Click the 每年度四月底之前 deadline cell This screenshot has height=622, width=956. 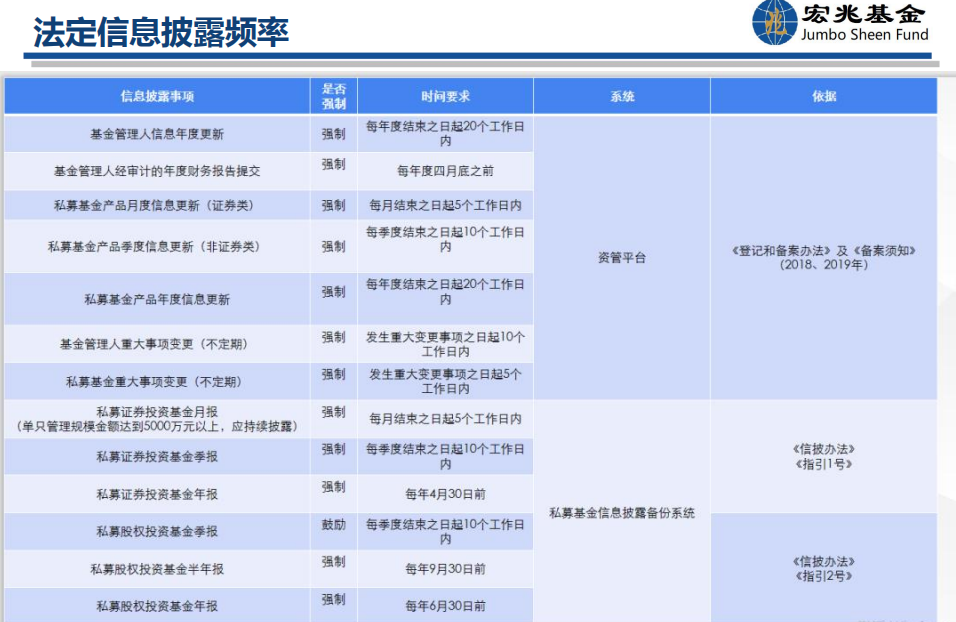coord(445,171)
